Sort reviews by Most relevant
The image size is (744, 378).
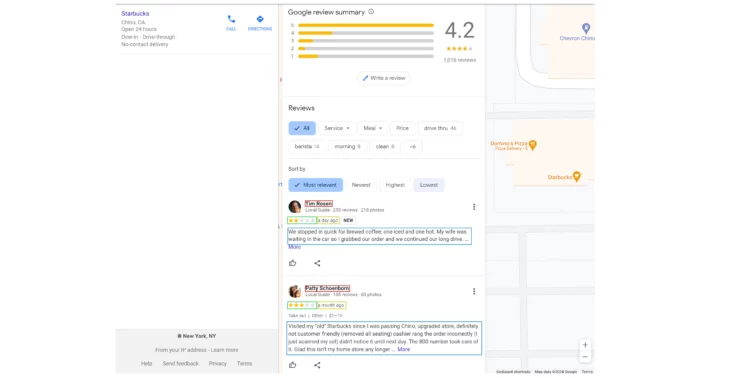pyautogui.click(x=316, y=185)
